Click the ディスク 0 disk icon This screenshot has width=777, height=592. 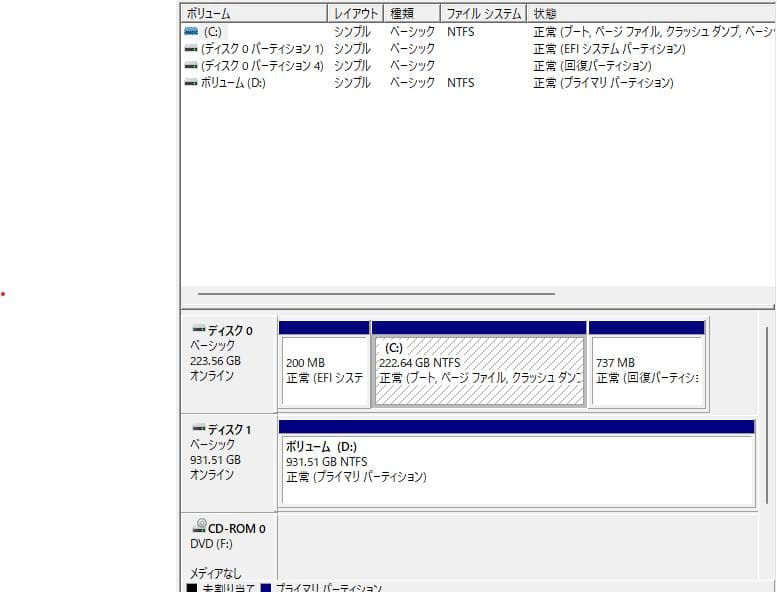(199, 329)
